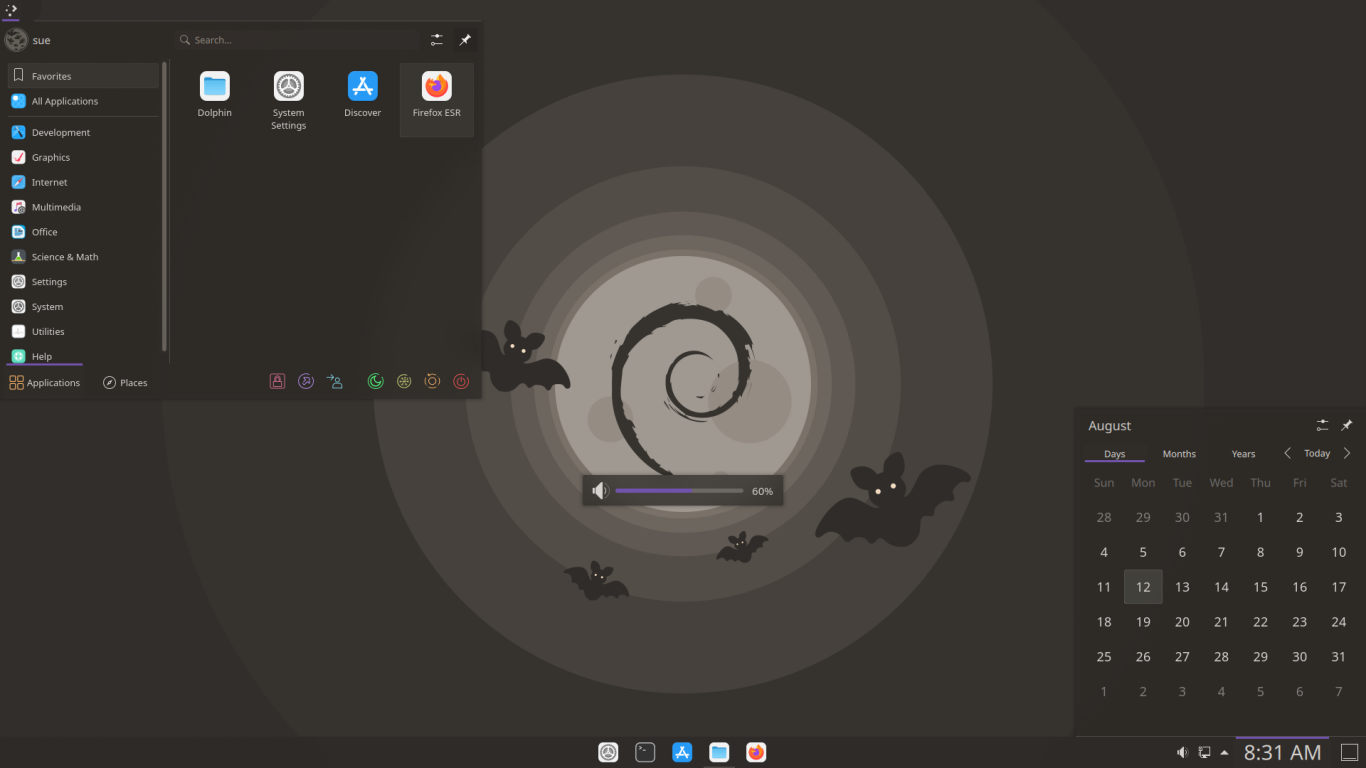Switch calendar to Years view

pyautogui.click(x=1243, y=454)
